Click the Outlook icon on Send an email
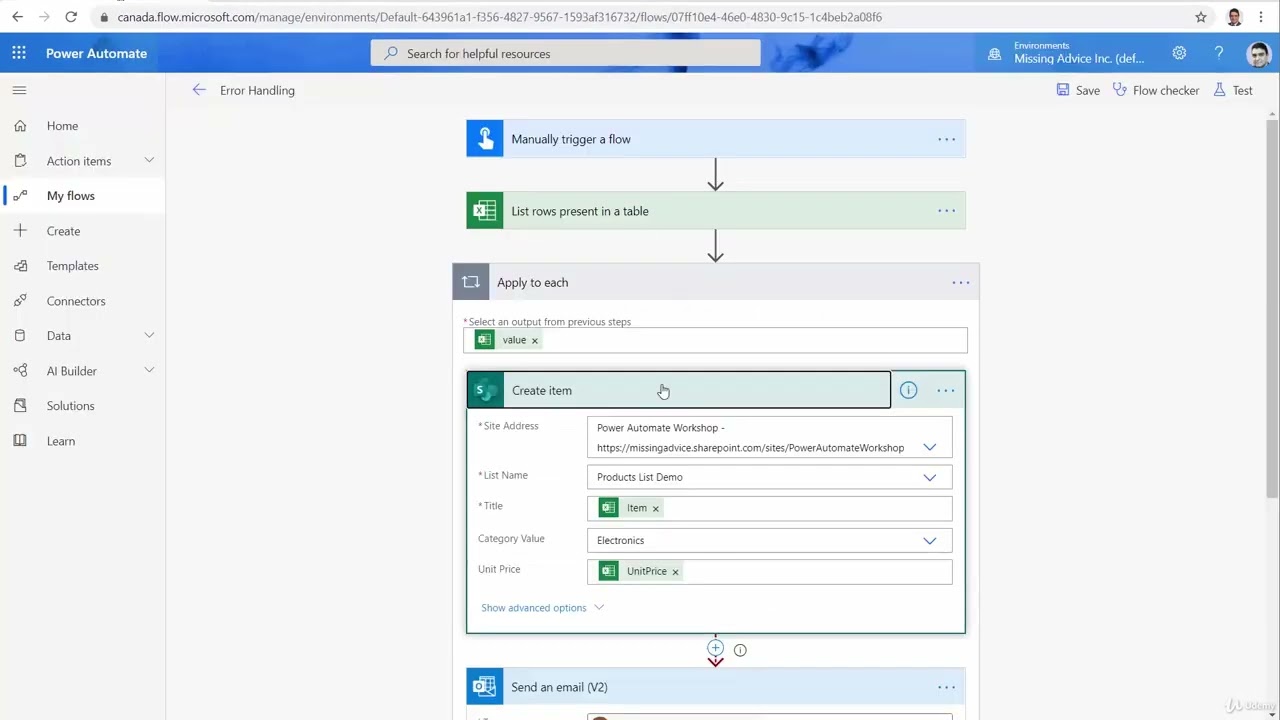 [x=485, y=687]
